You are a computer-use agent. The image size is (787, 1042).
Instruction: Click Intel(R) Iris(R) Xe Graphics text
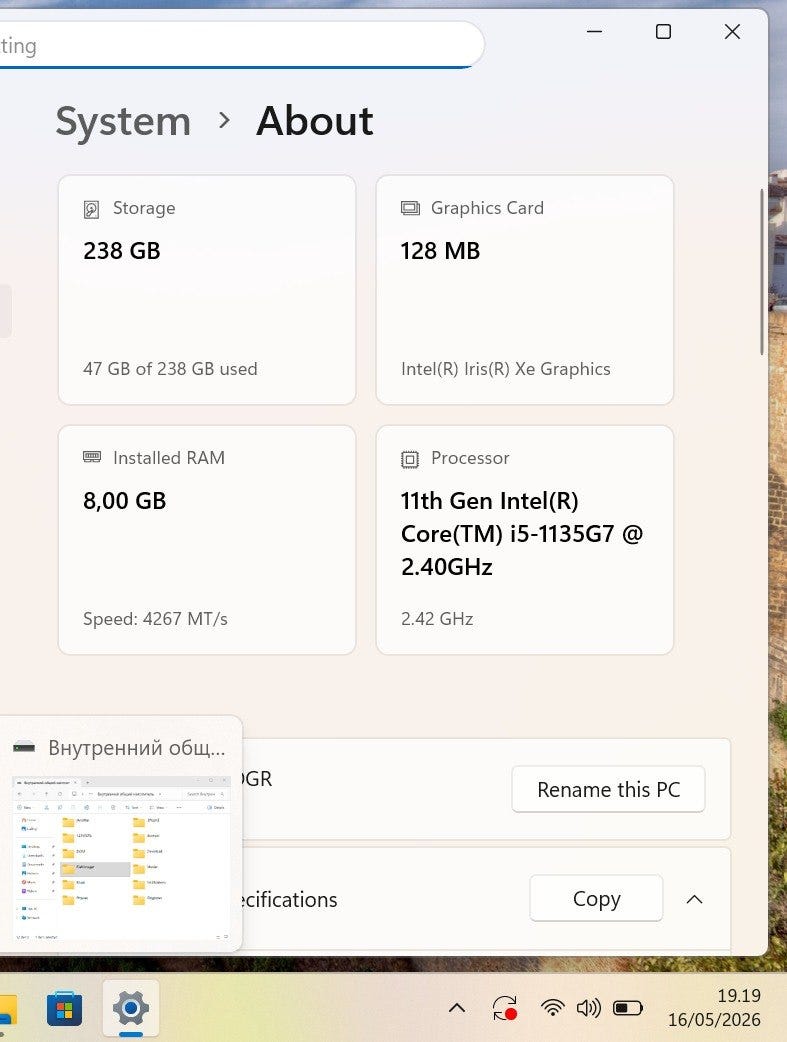point(506,369)
